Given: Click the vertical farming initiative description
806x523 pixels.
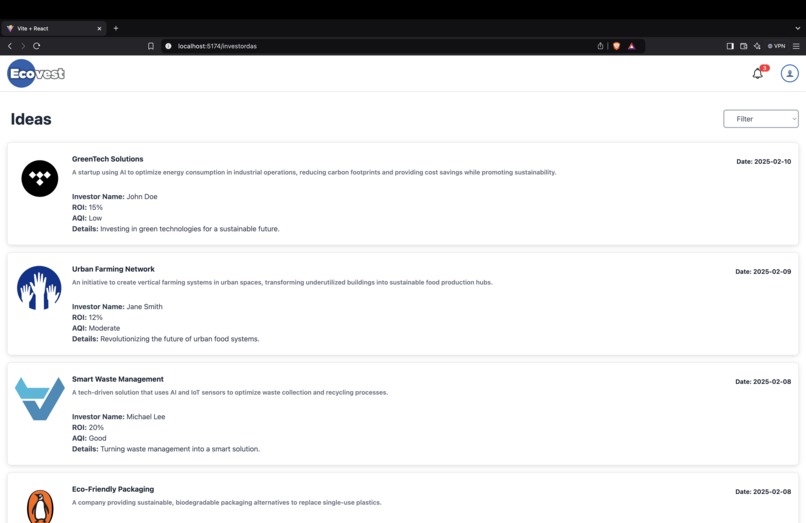Looking at the screenshot, I should pyautogui.click(x=282, y=282).
